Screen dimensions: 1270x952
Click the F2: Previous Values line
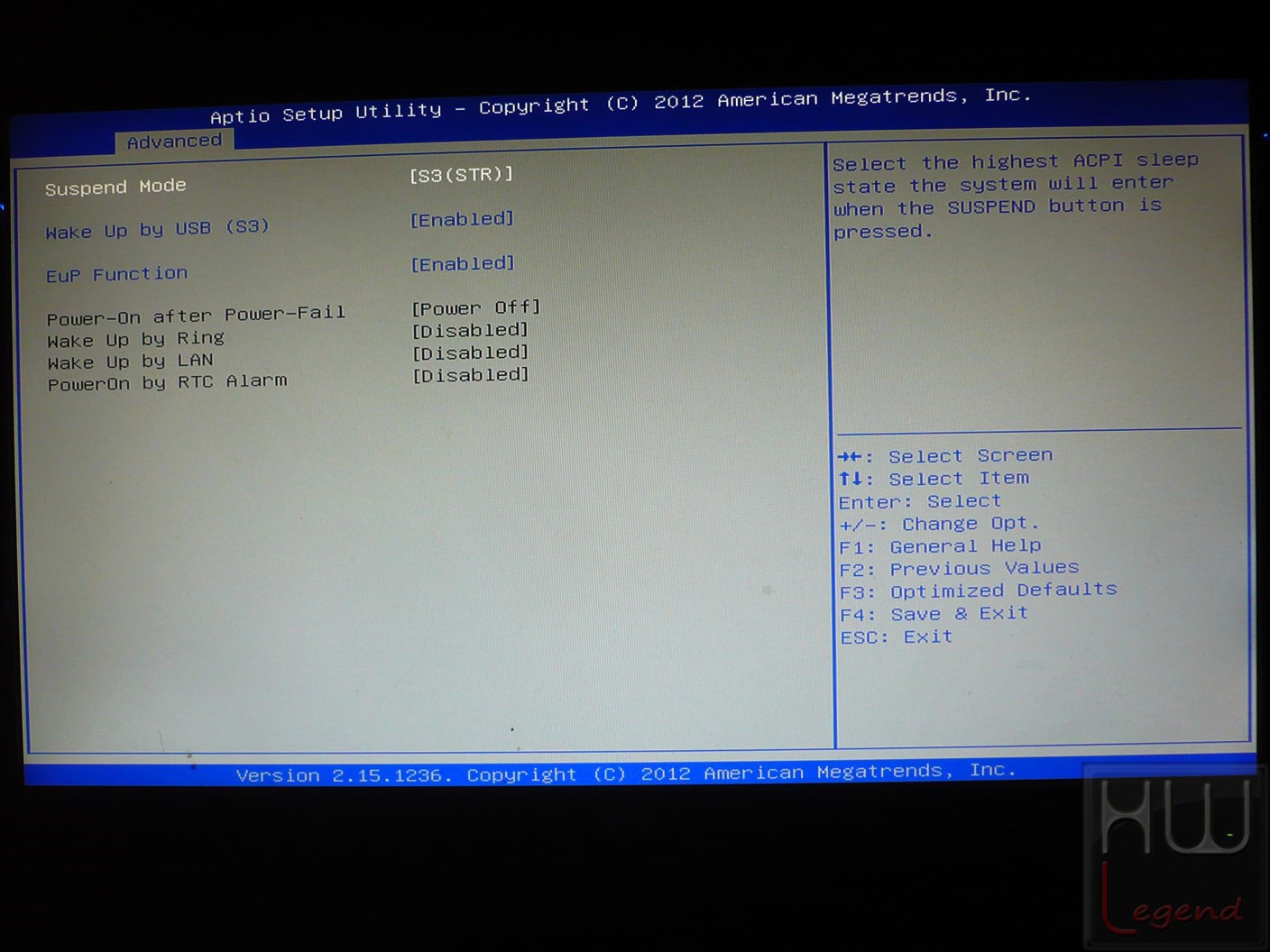click(959, 569)
